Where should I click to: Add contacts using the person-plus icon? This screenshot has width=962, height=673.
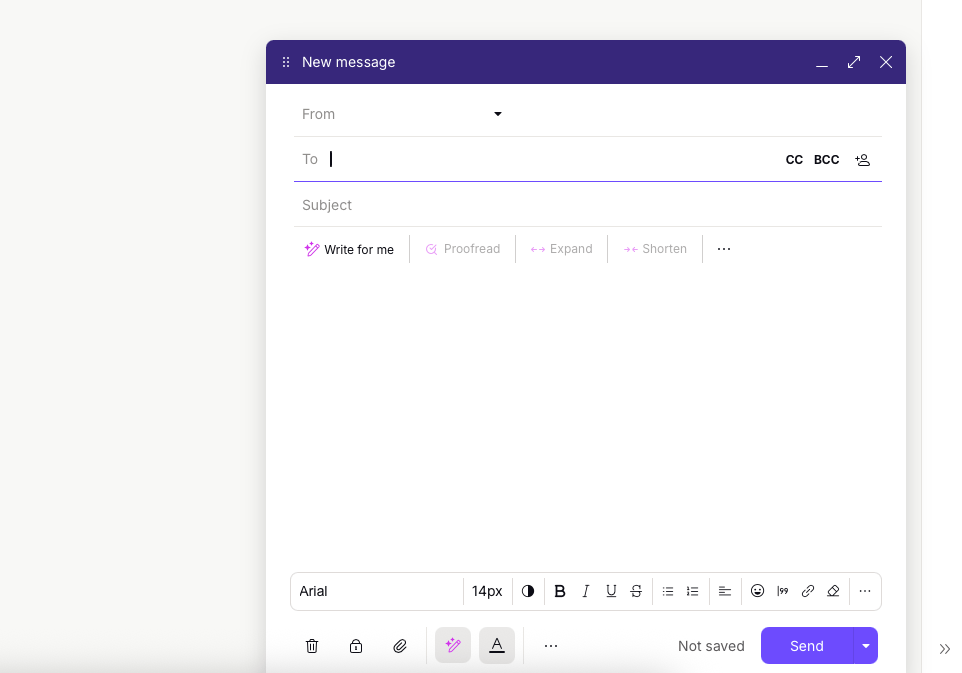[x=862, y=160]
